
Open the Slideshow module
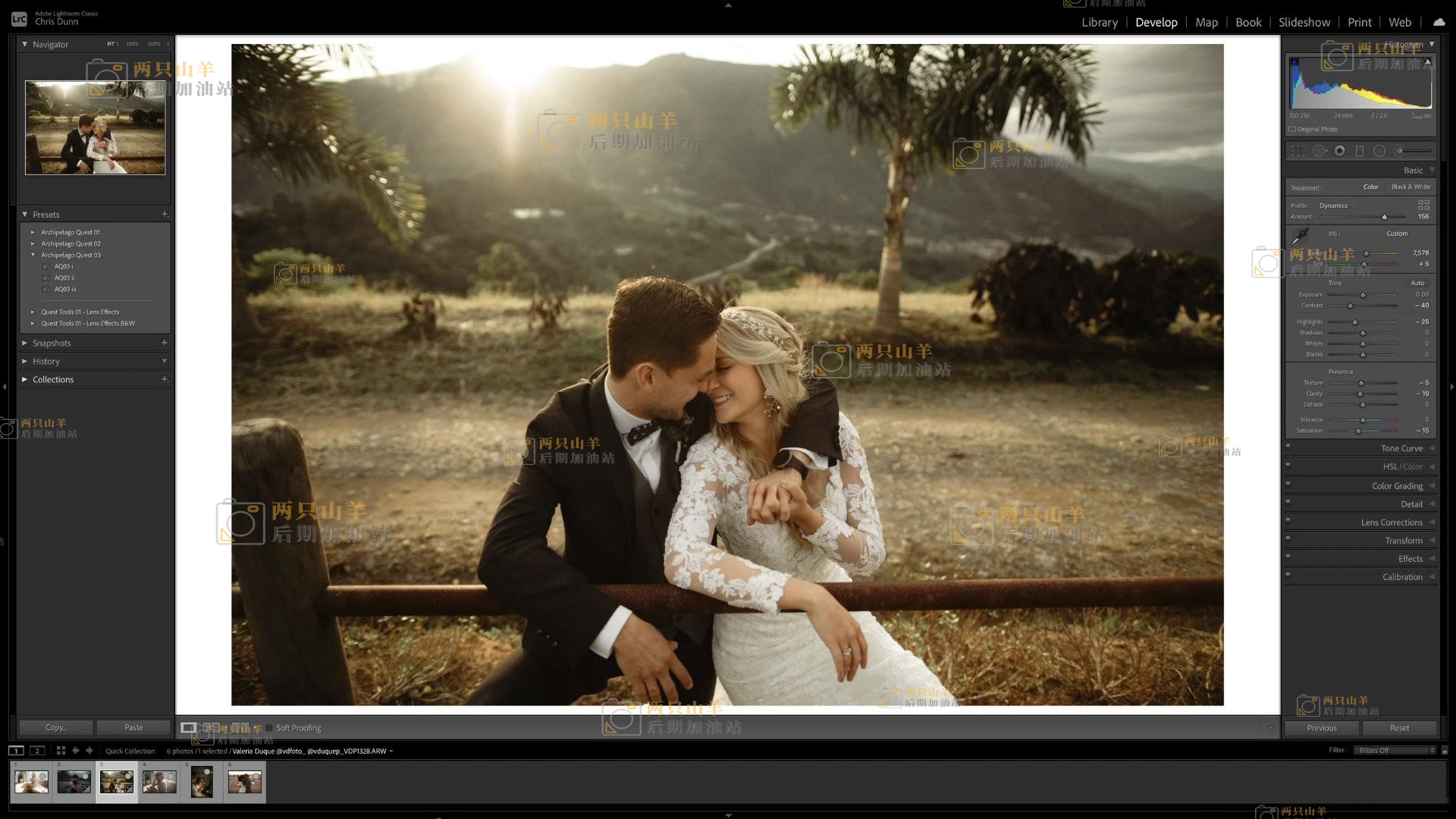click(1304, 22)
